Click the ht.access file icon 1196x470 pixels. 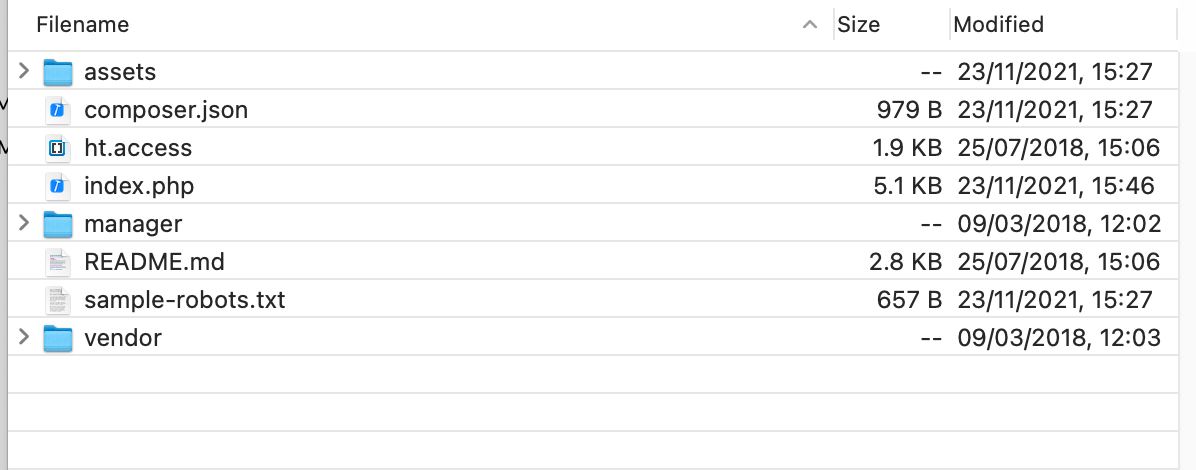(57, 148)
